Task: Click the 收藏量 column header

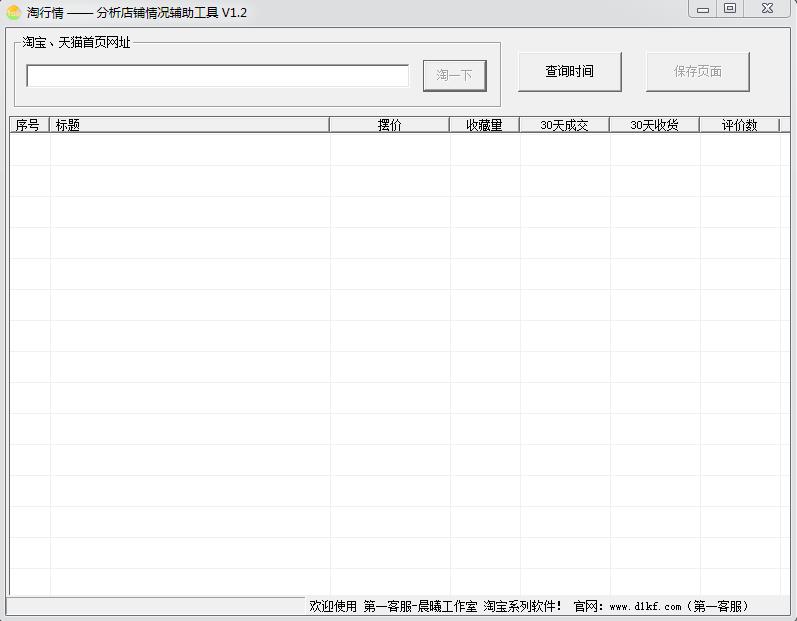Action: 484,125
